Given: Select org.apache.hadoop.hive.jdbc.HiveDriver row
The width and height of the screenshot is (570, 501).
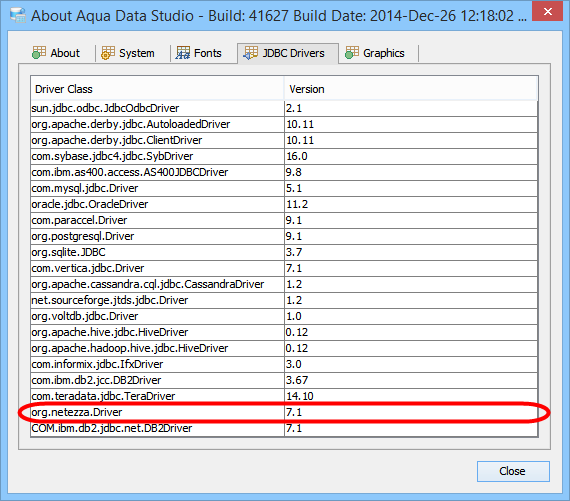Looking at the screenshot, I should pos(284,348).
